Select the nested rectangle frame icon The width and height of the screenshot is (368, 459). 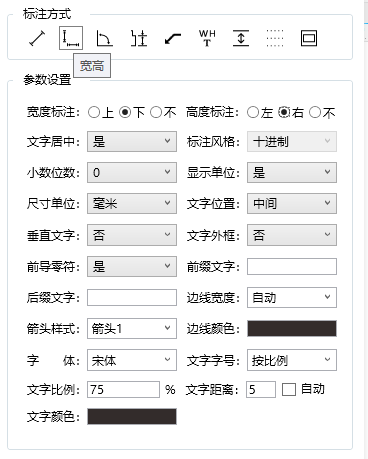(309, 38)
